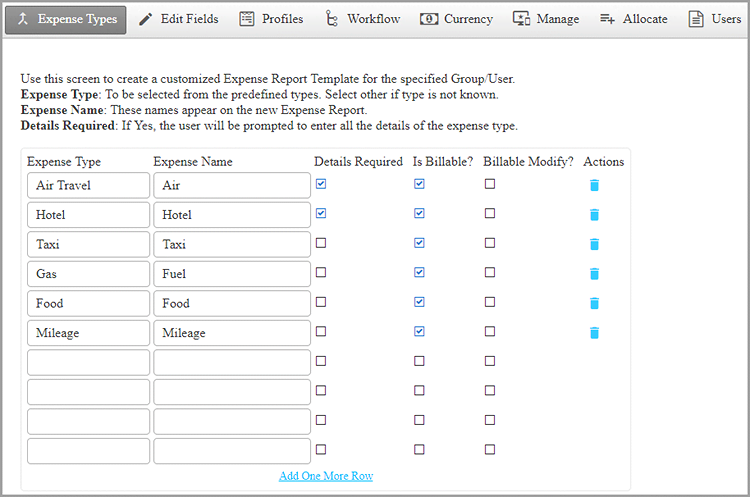
Task: Open the Workflow tab
Action: (363, 19)
